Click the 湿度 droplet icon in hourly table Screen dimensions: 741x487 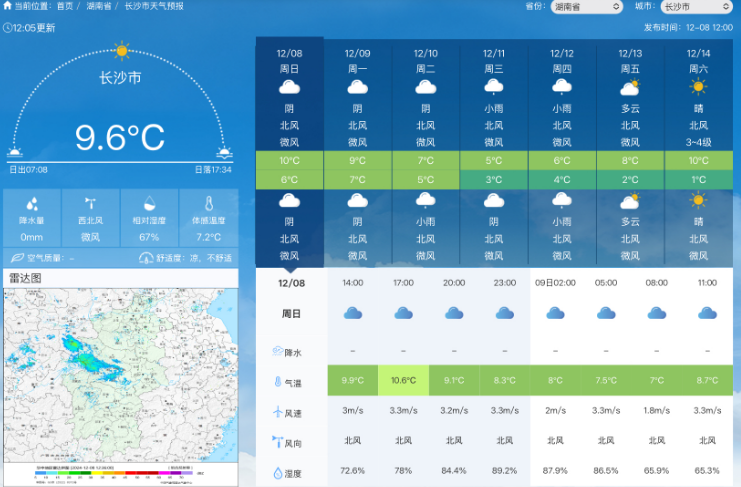coord(277,472)
